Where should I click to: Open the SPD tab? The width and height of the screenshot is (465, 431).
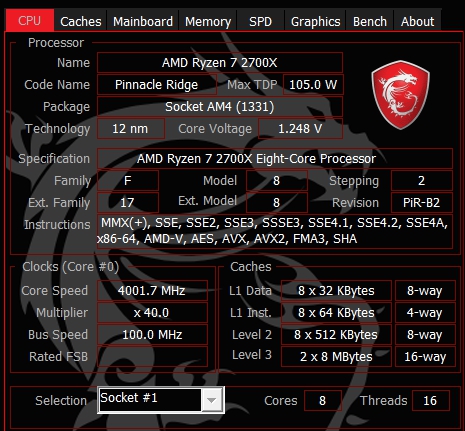[261, 21]
